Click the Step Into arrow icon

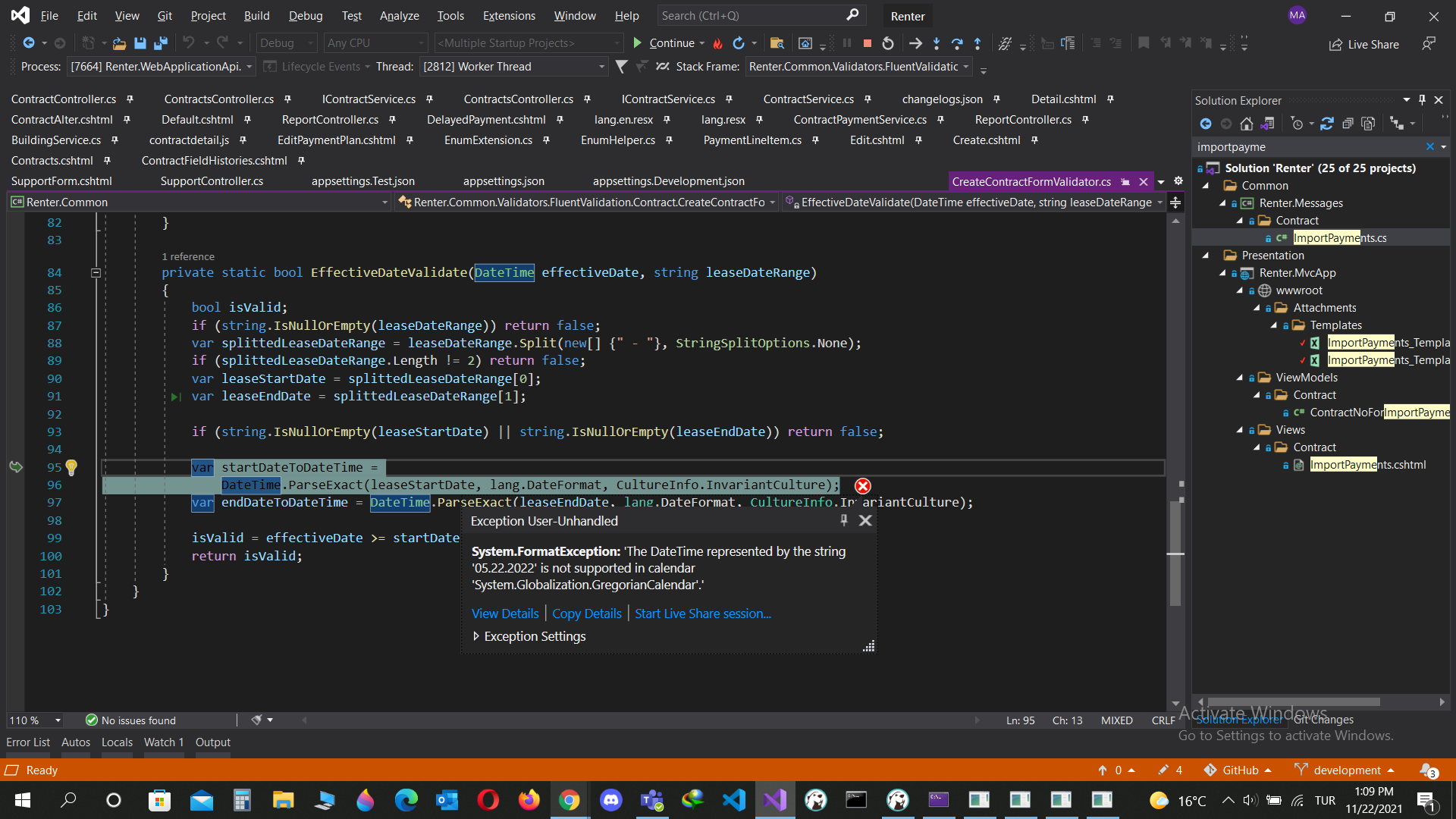[937, 43]
